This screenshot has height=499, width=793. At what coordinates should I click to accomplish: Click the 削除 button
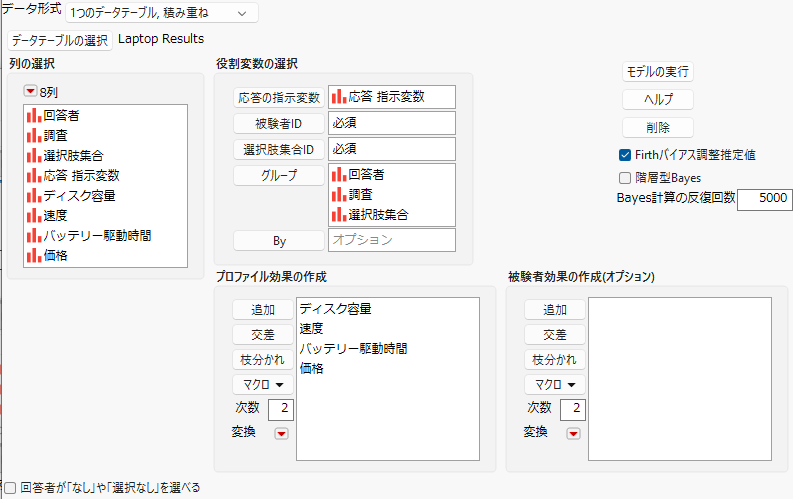coord(657,128)
